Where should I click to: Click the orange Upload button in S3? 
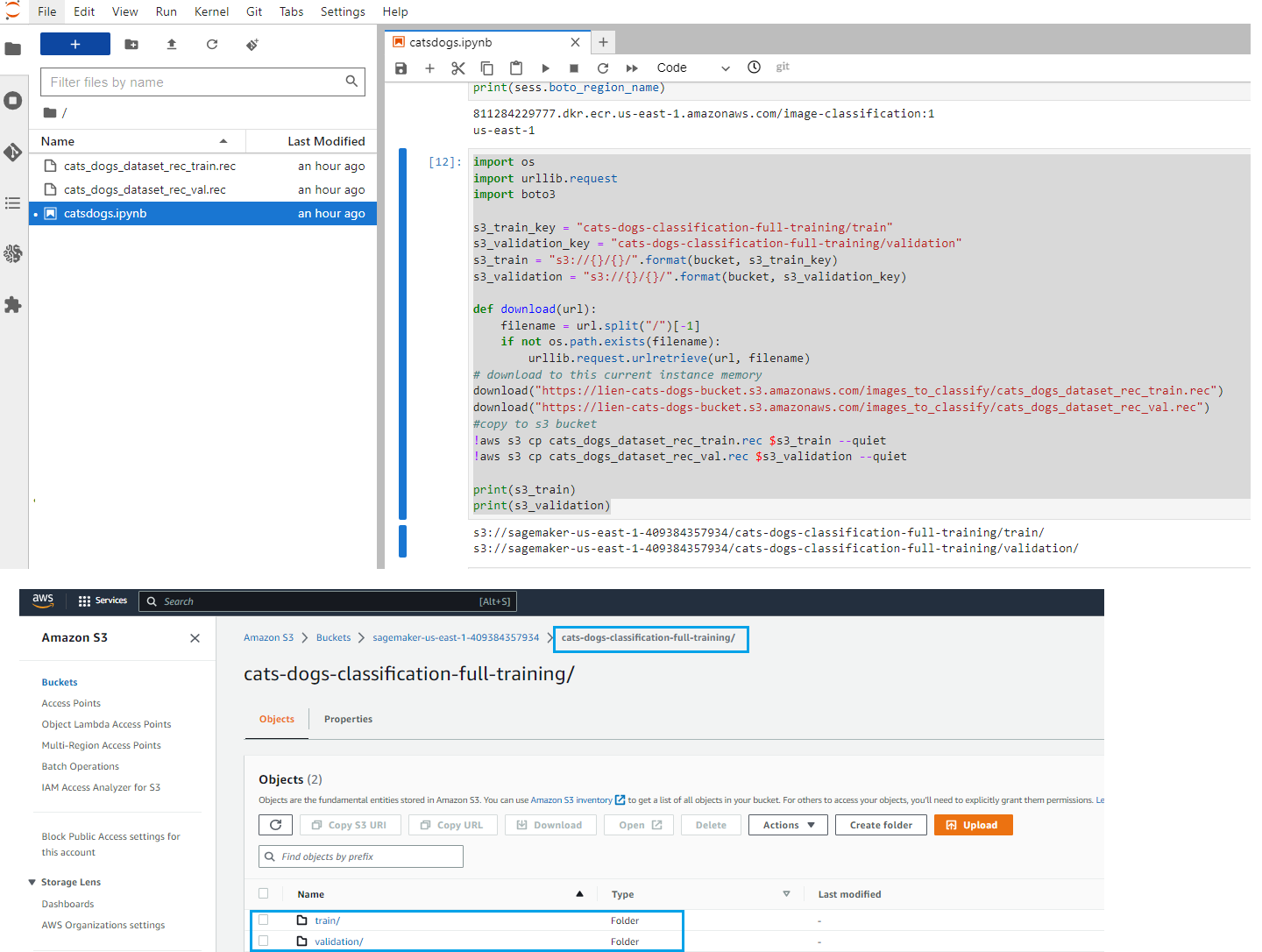pyautogui.click(x=973, y=825)
